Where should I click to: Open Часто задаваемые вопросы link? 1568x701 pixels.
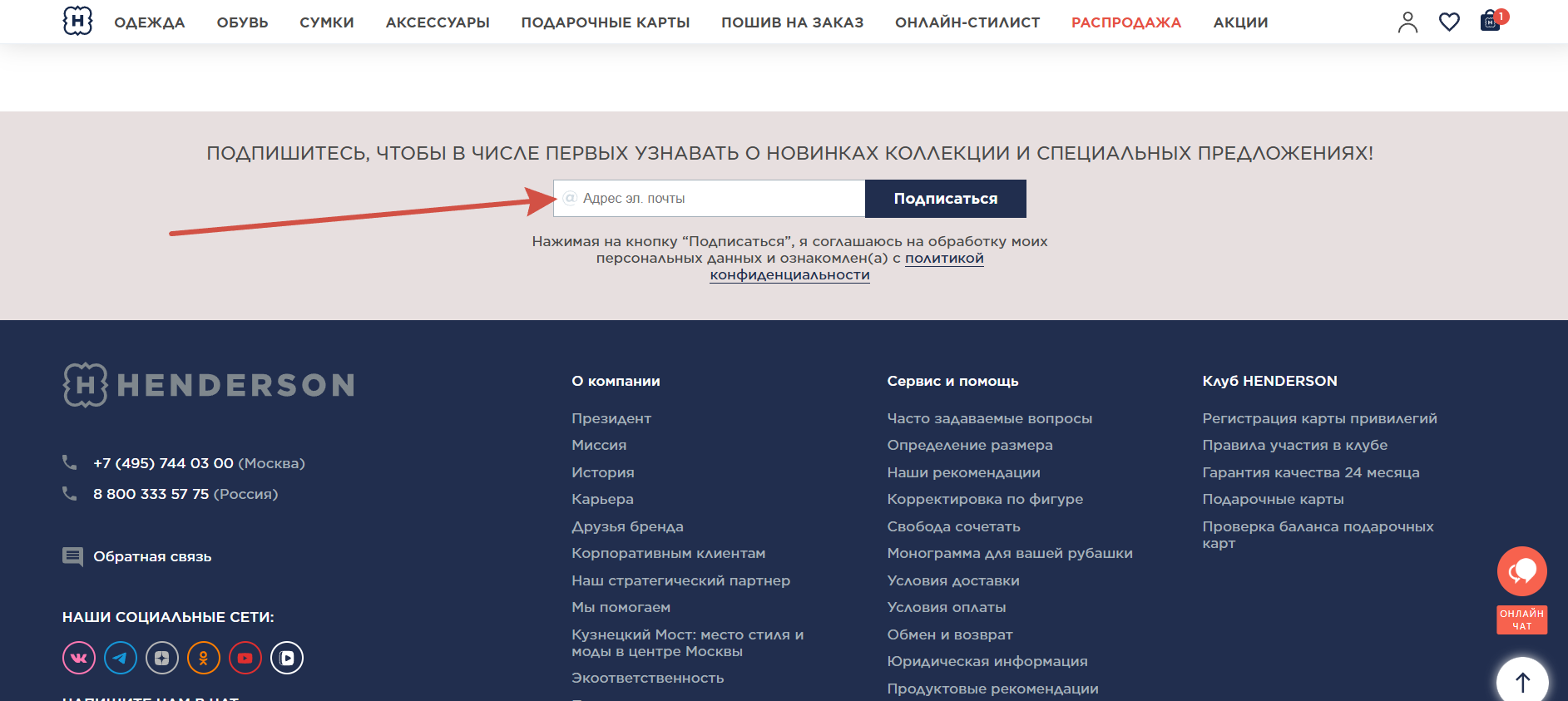click(x=990, y=418)
